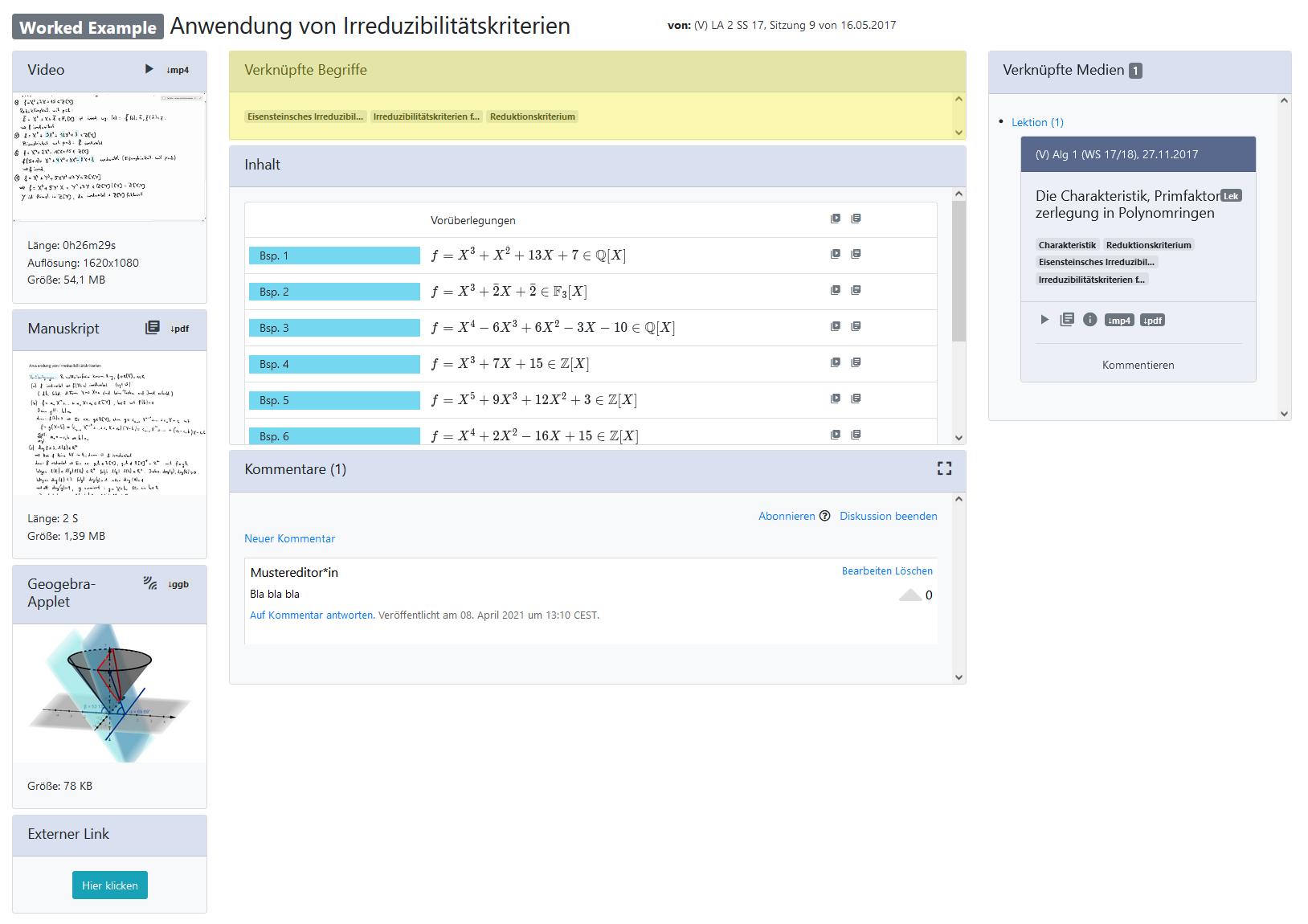Show info icon for linked lecture
Image resolution: width=1308 pixels, height=924 pixels.
pyautogui.click(x=1089, y=320)
